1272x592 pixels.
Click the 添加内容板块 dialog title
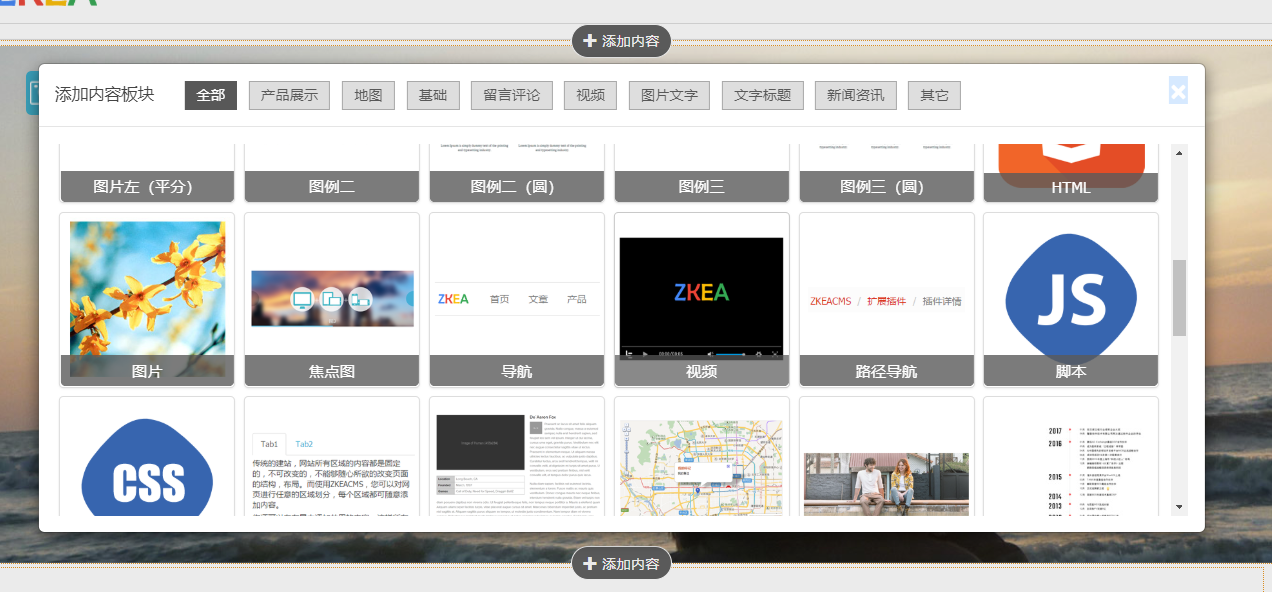click(x=105, y=95)
